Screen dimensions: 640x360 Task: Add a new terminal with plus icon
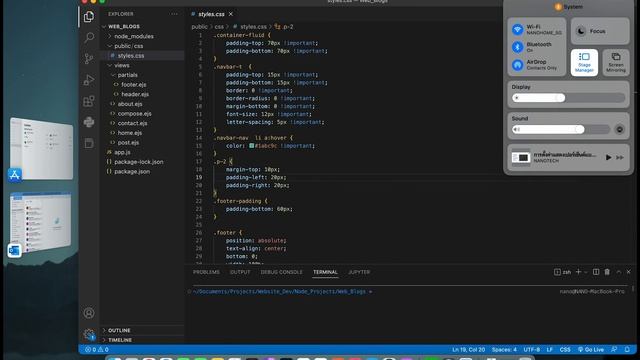(x=578, y=272)
